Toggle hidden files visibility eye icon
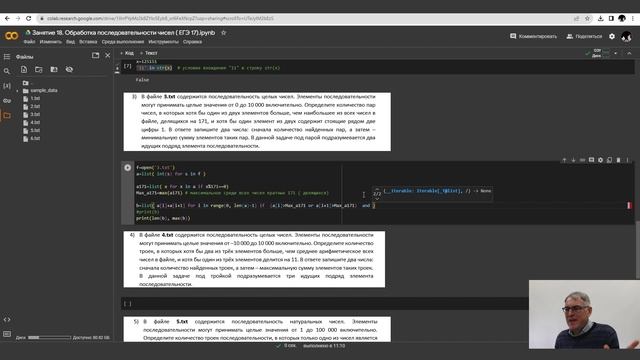The height and width of the screenshot is (360, 640). (x=69, y=70)
